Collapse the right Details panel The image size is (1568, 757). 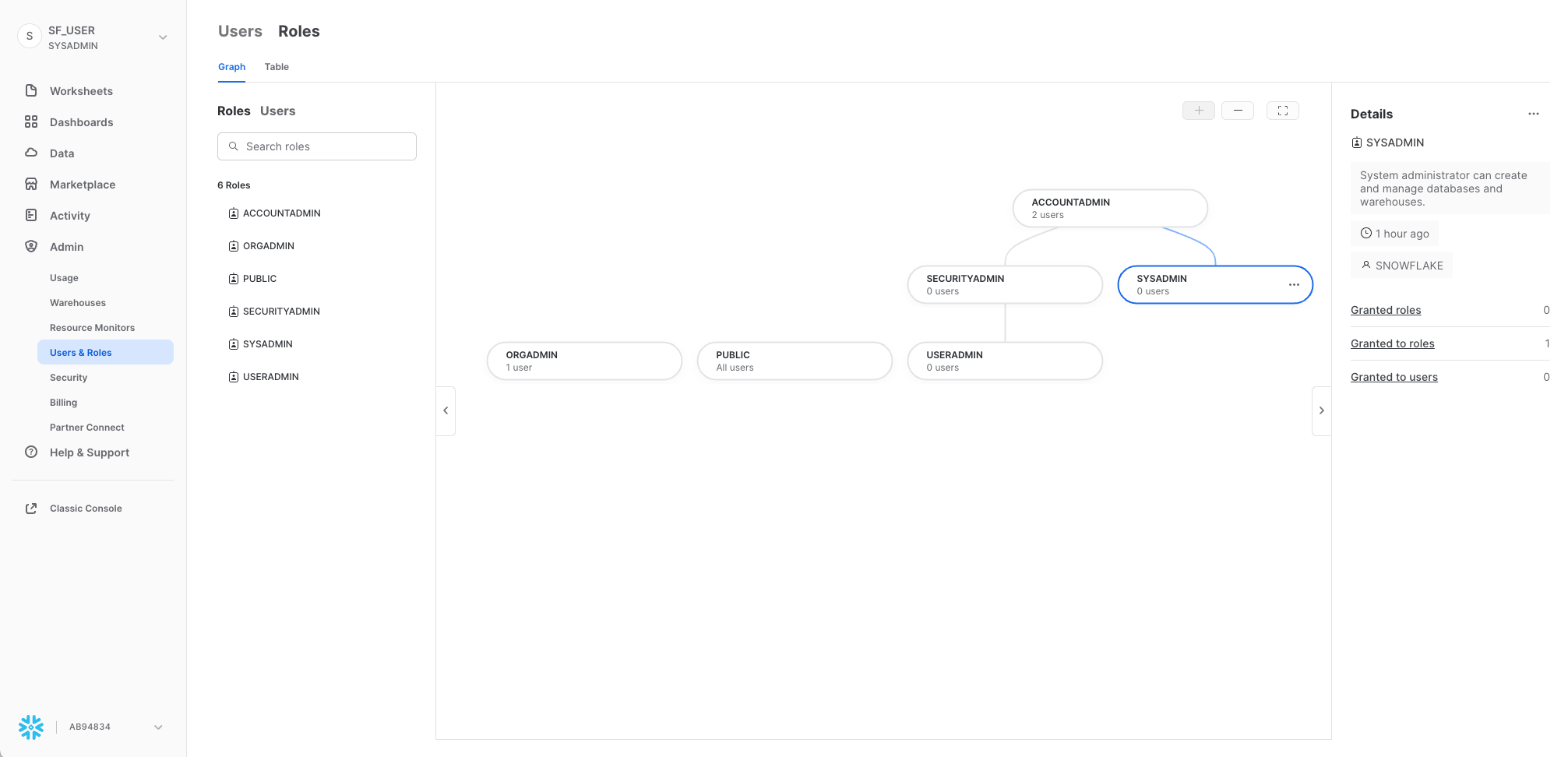pos(1321,410)
